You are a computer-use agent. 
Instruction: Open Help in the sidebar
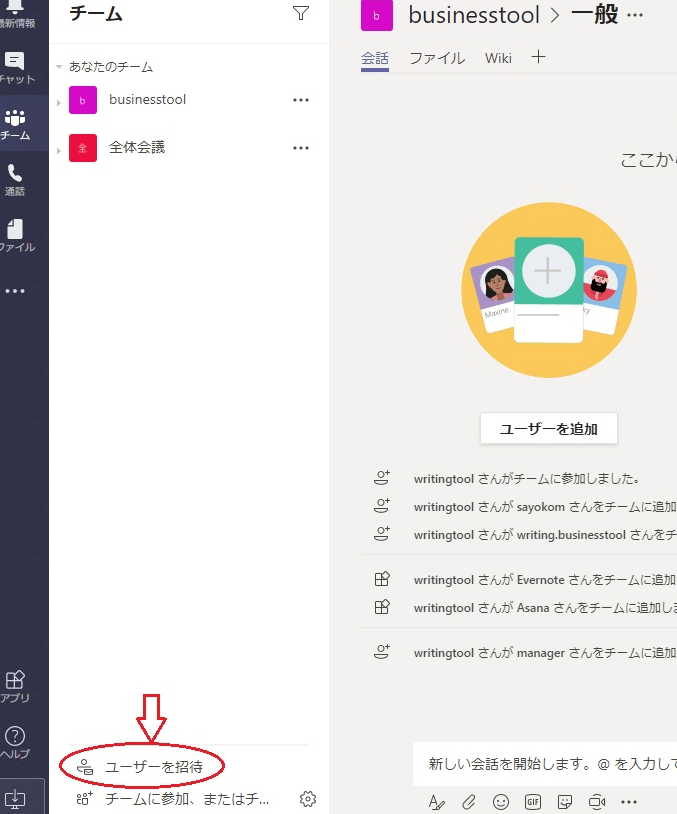click(15, 743)
